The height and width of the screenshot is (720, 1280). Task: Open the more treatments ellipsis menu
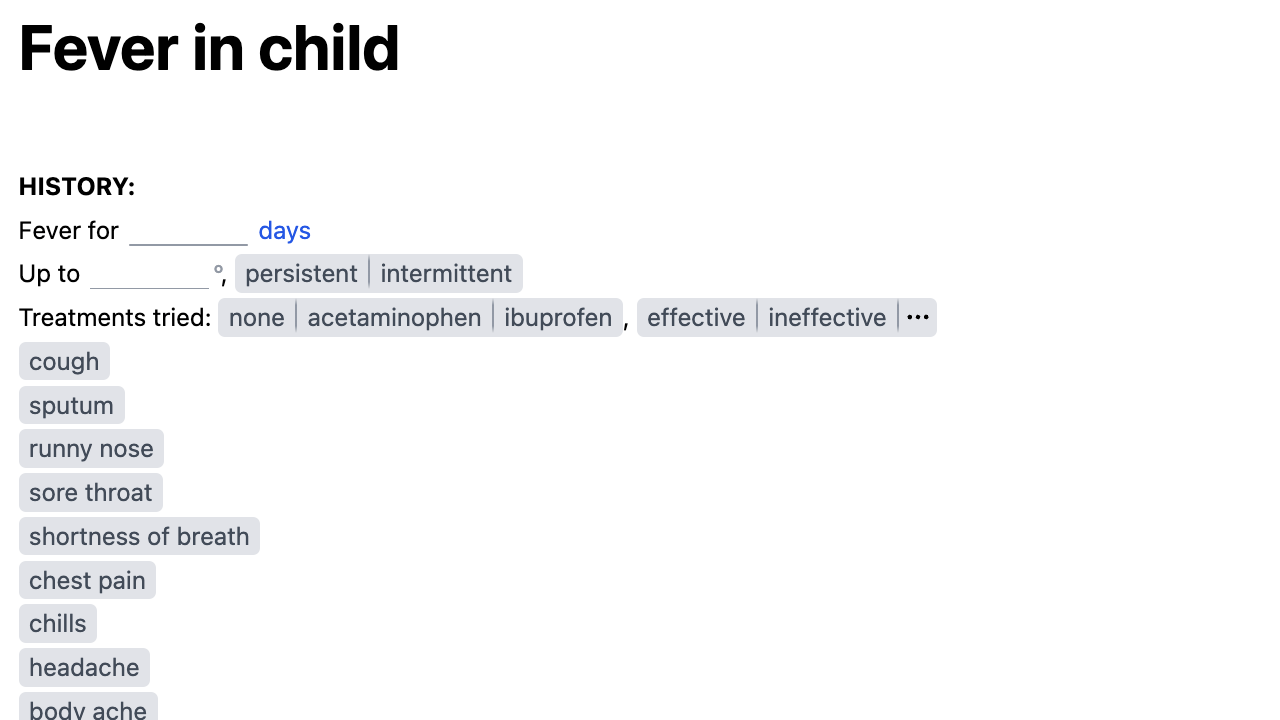click(917, 317)
